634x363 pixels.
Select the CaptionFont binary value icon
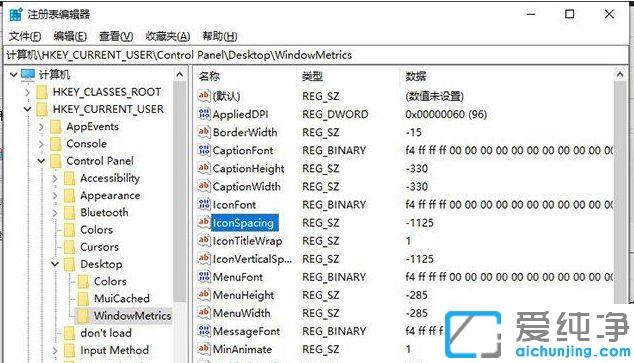[x=204, y=150]
